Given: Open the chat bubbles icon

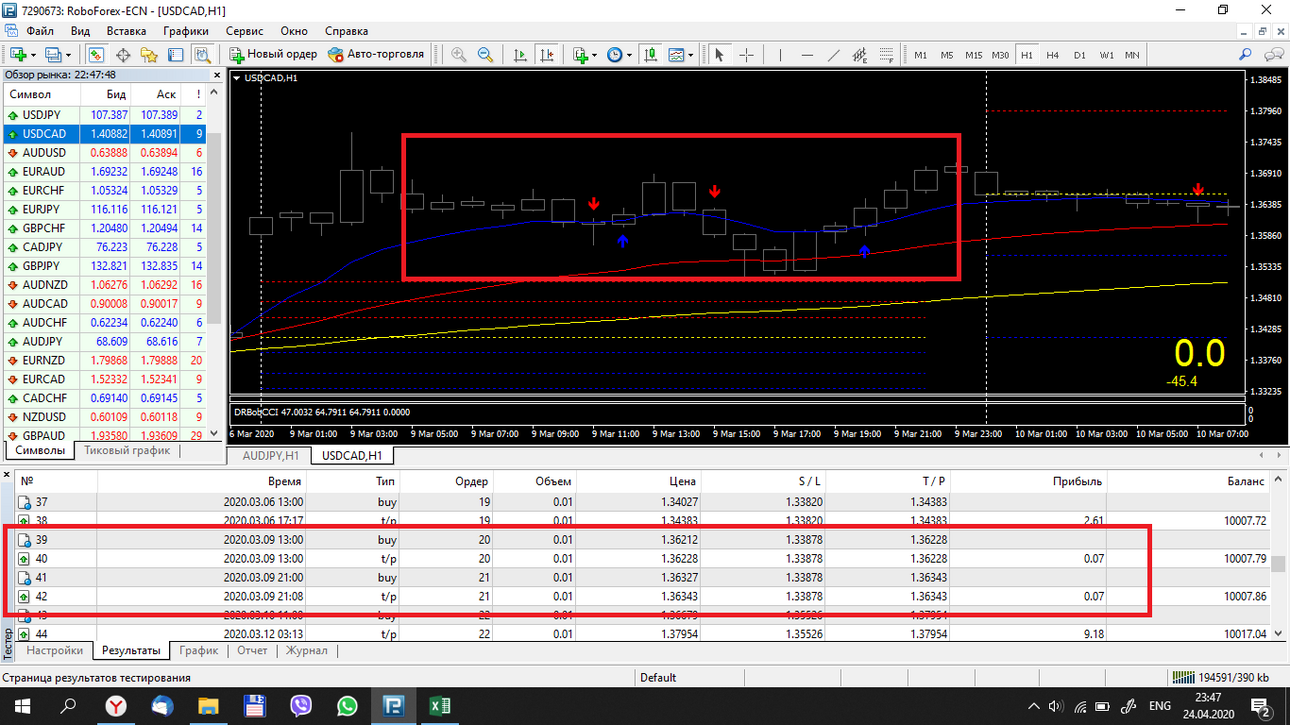Looking at the screenshot, I should [1273, 54].
